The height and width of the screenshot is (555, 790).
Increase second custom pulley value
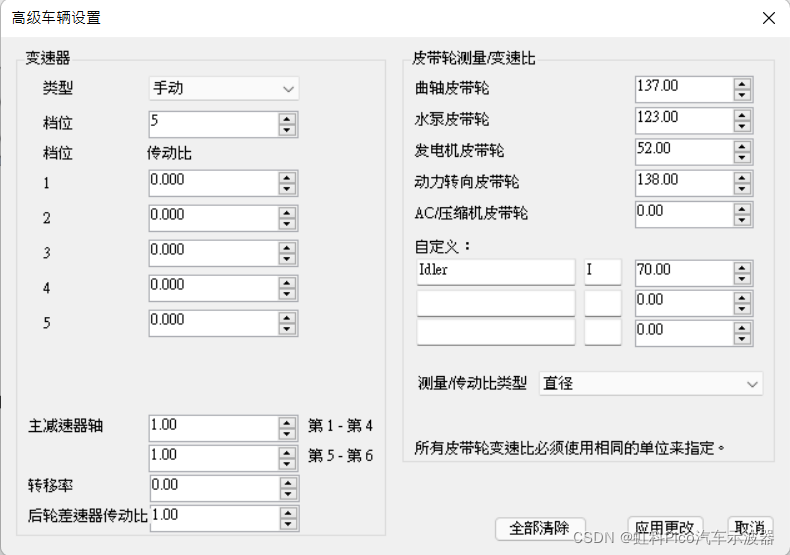pyautogui.click(x=742, y=298)
